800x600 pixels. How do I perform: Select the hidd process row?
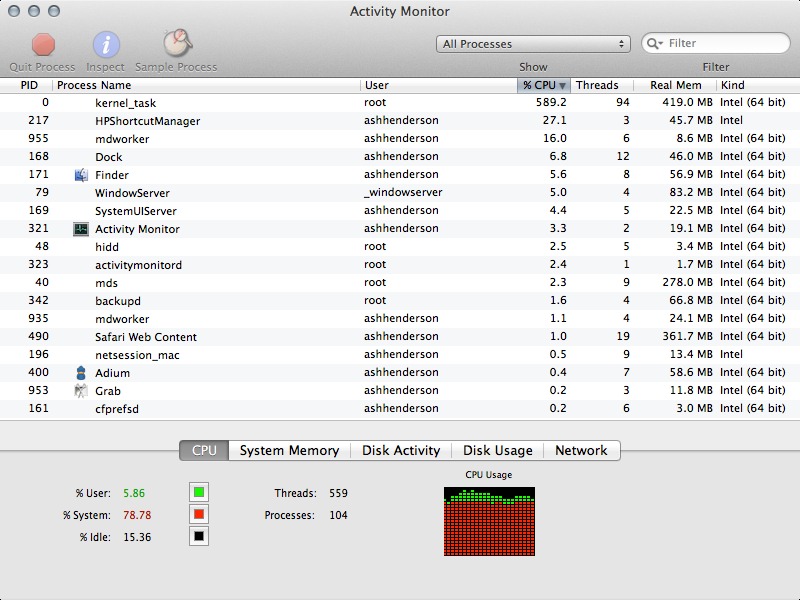coord(400,247)
